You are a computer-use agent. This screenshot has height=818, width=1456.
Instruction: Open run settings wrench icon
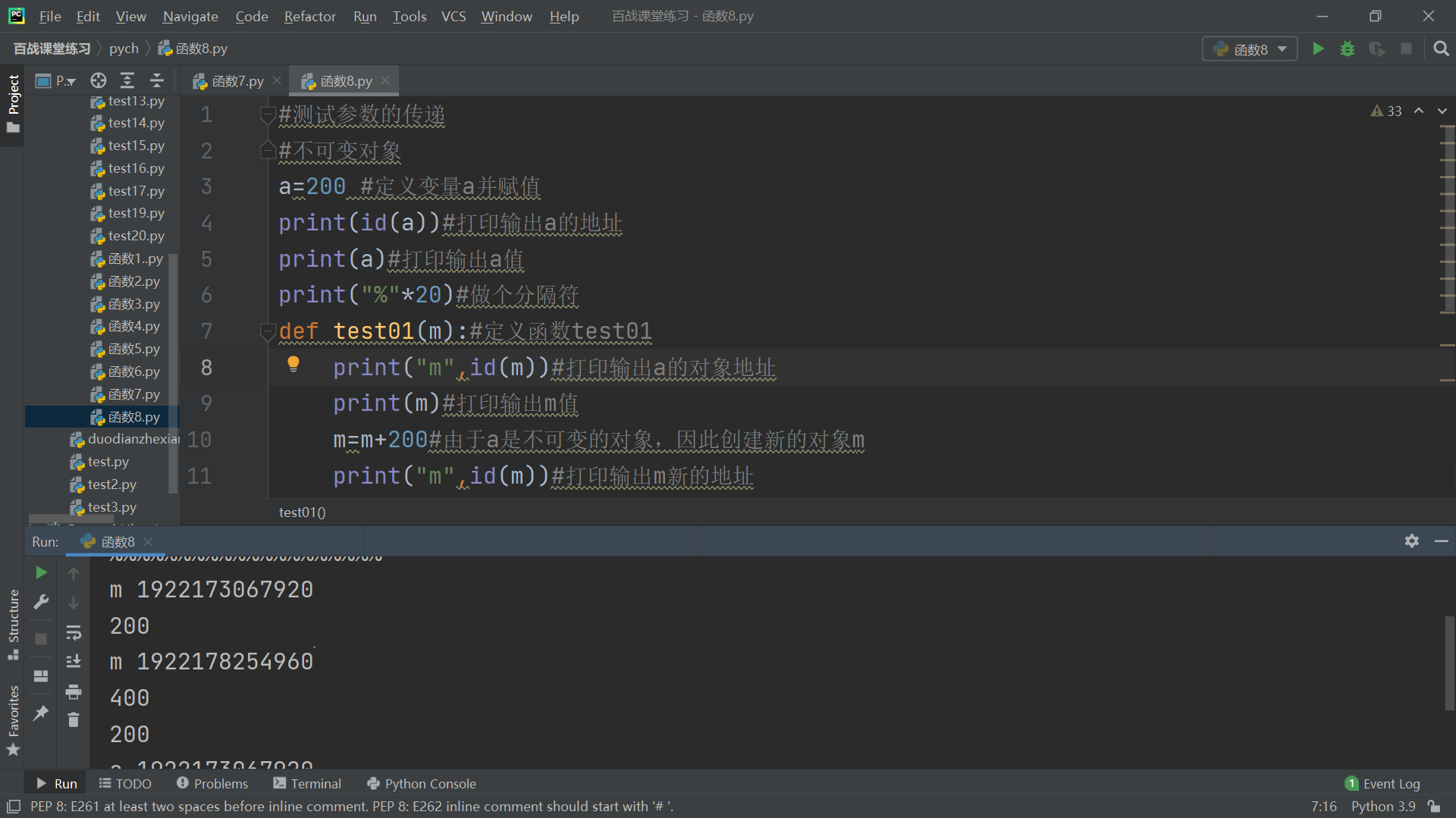[42, 602]
